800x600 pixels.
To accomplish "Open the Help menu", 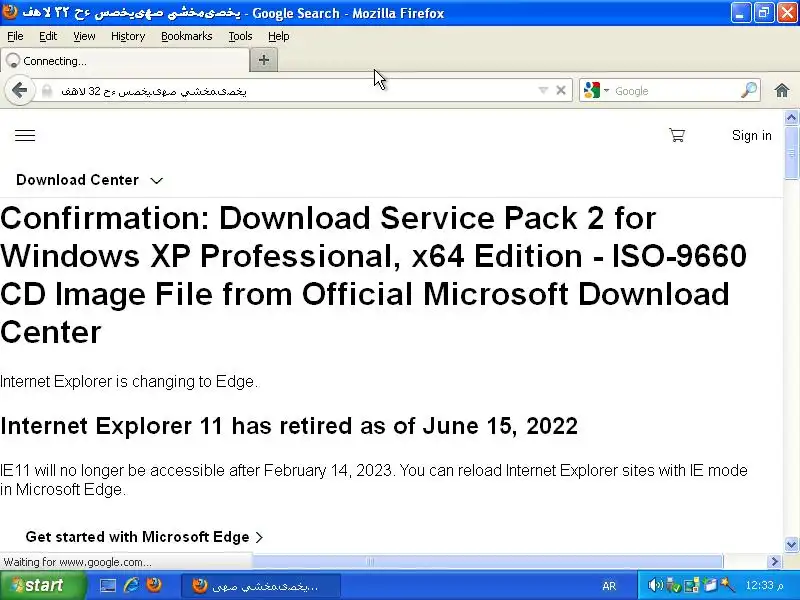I will coord(279,36).
